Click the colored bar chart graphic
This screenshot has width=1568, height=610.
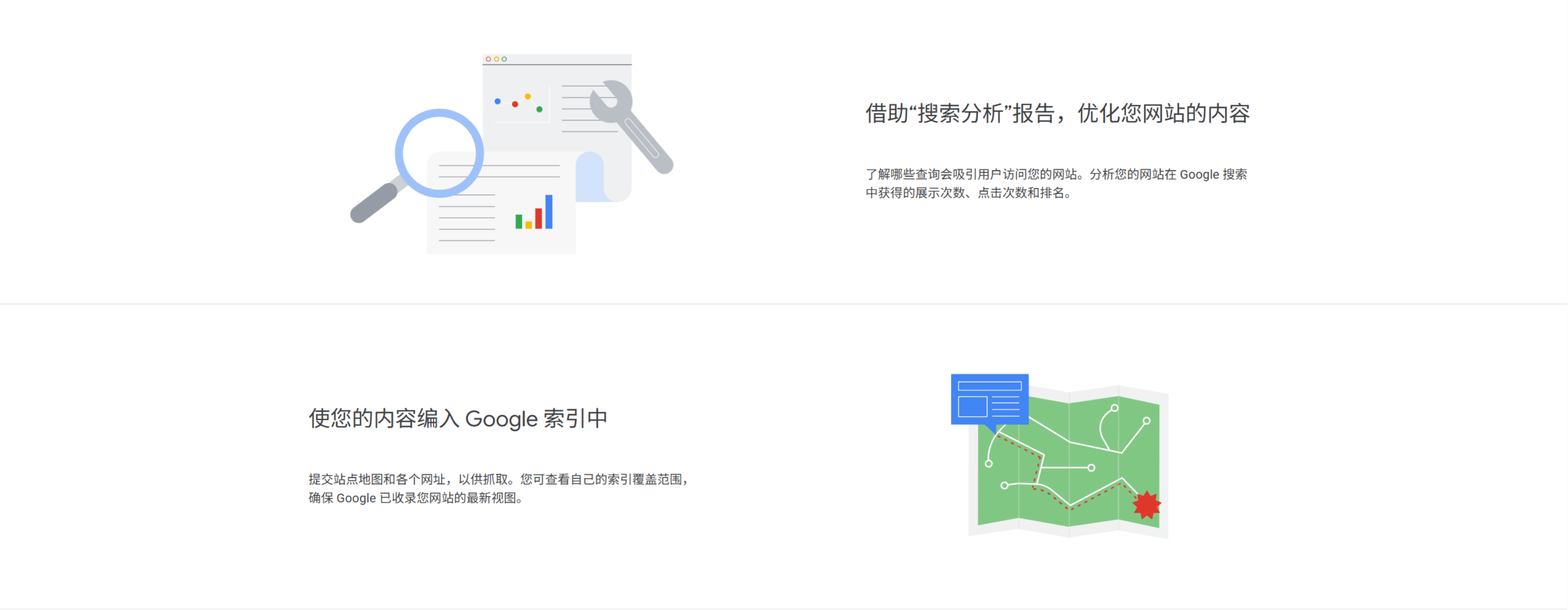point(534,212)
